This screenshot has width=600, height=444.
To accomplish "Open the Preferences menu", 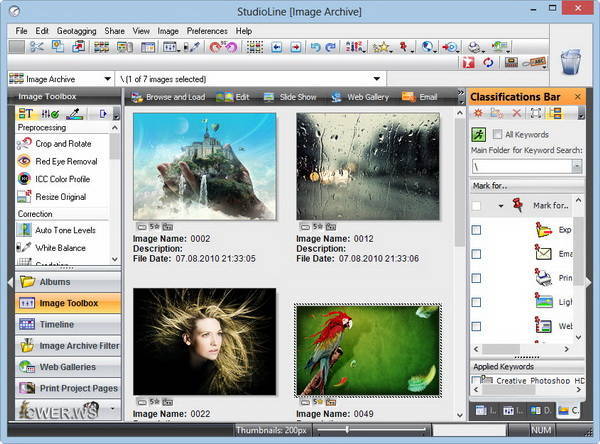I will point(207,31).
